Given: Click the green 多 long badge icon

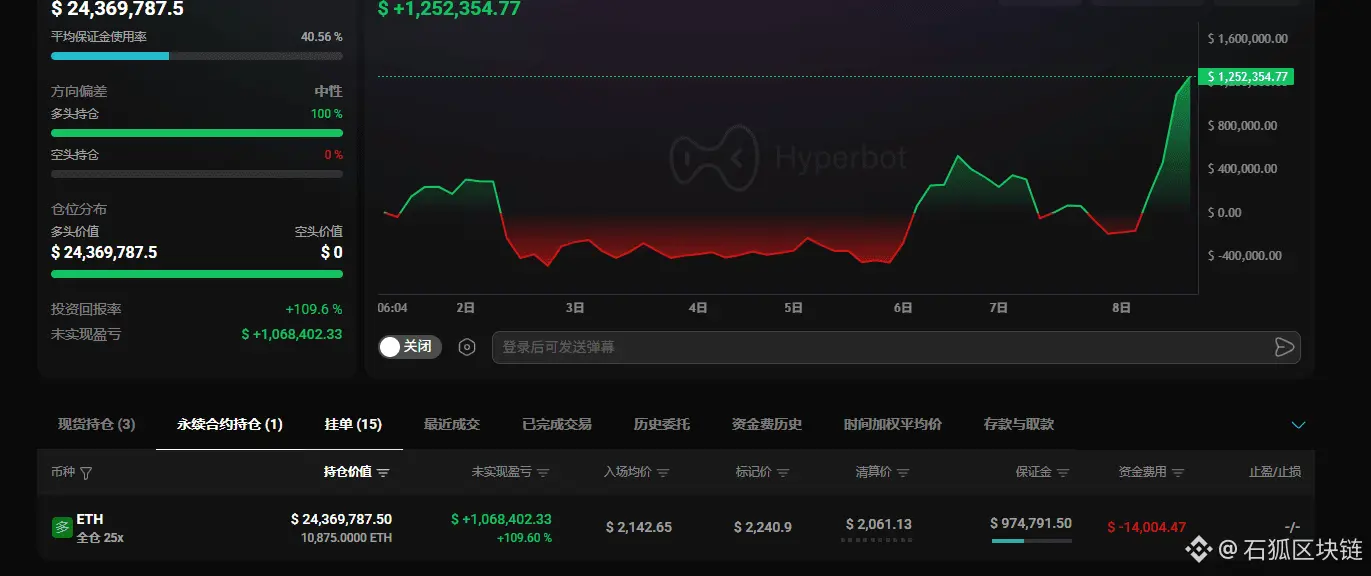Looking at the screenshot, I should click(x=62, y=527).
